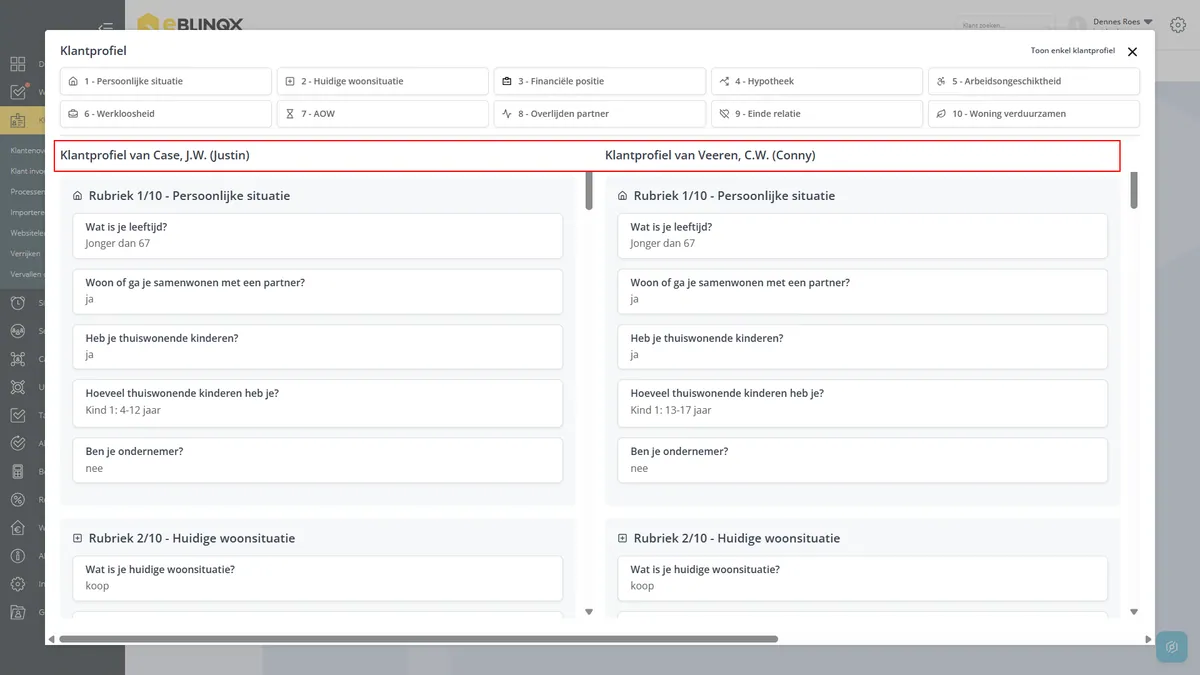Screen dimensions: 1200x675
Task: Select the highlighted Klanten sidebar icon
Action: tap(18, 121)
